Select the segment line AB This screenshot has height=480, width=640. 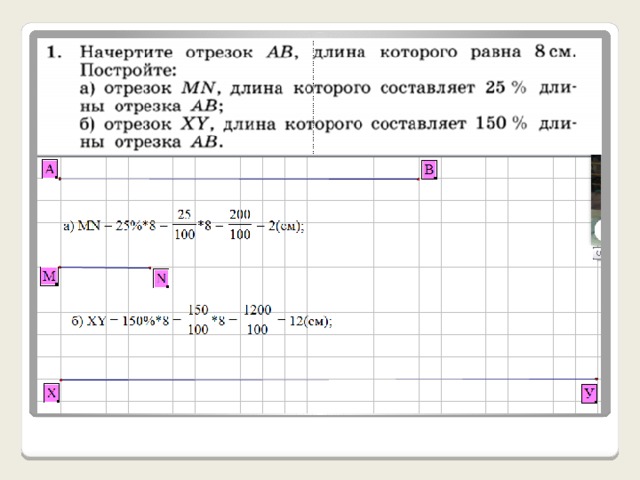tap(239, 179)
